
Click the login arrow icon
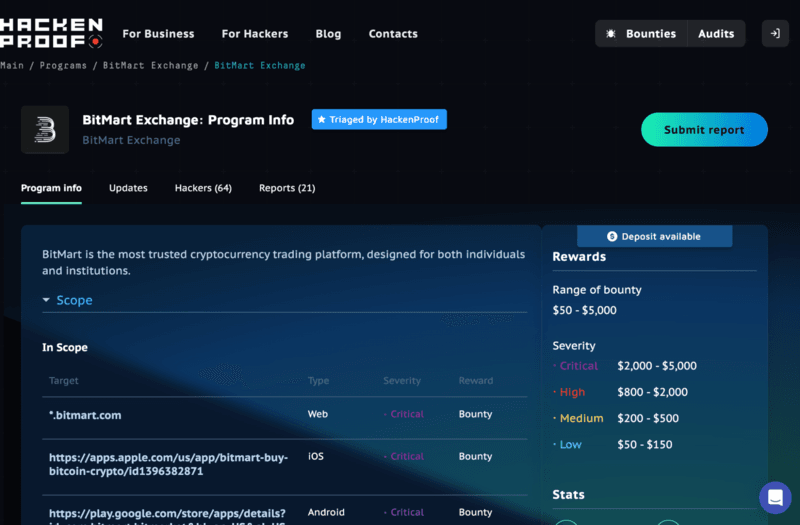click(775, 34)
